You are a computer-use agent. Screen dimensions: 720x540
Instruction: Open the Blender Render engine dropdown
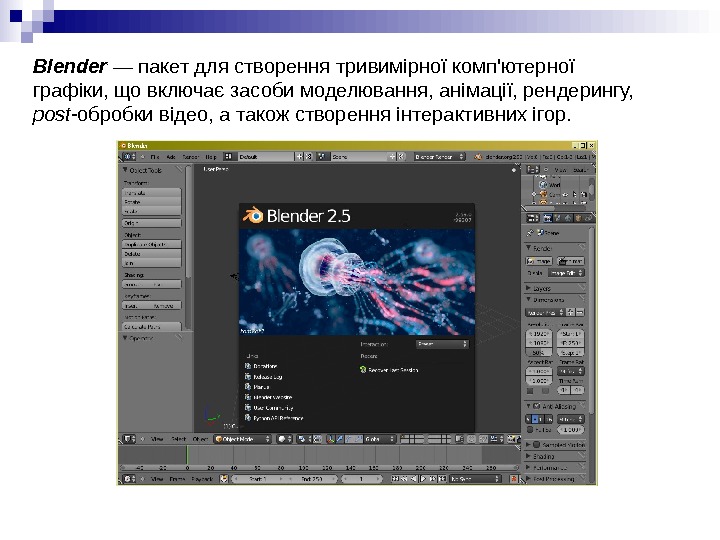click(439, 157)
